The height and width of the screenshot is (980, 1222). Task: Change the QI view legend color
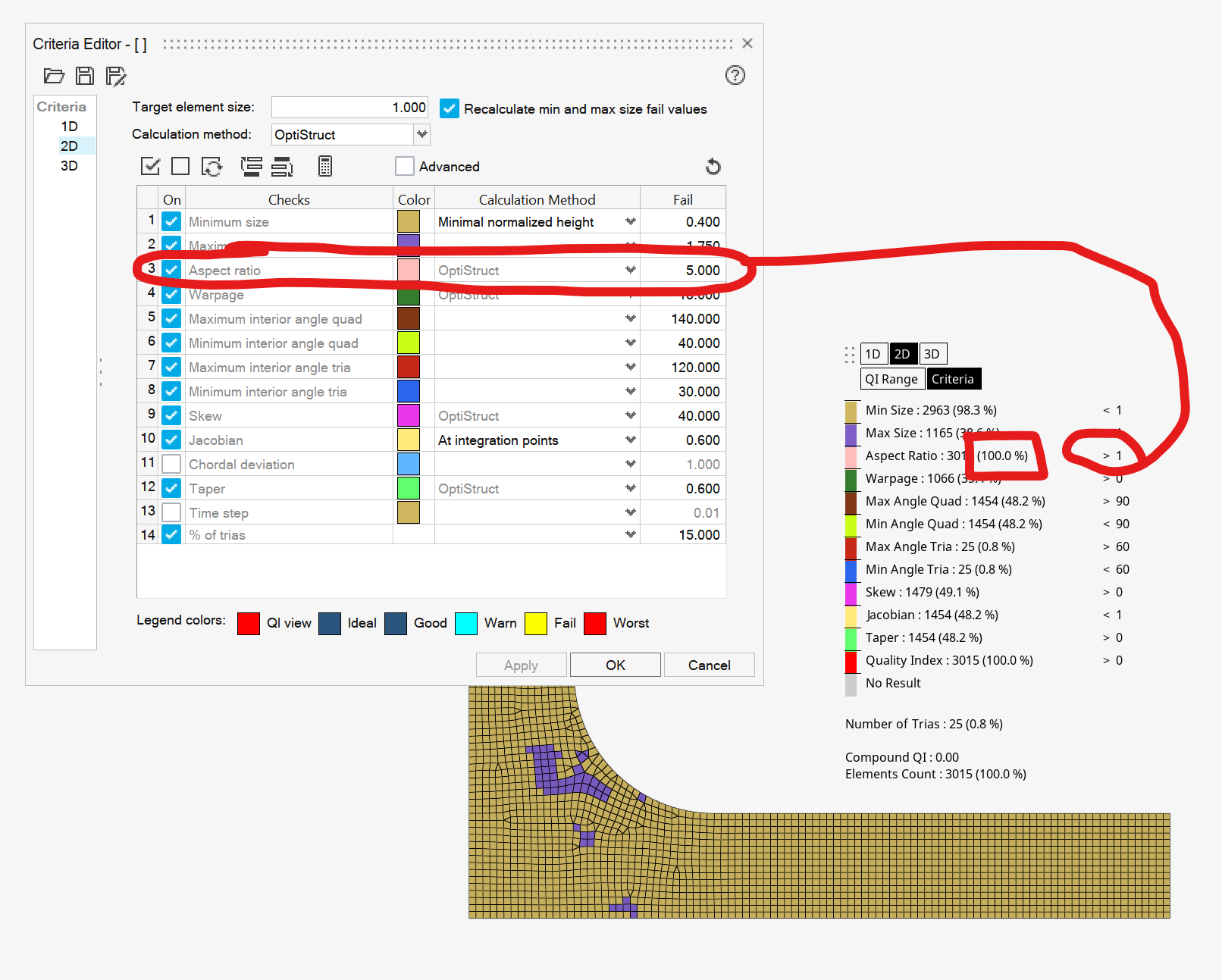click(x=249, y=623)
